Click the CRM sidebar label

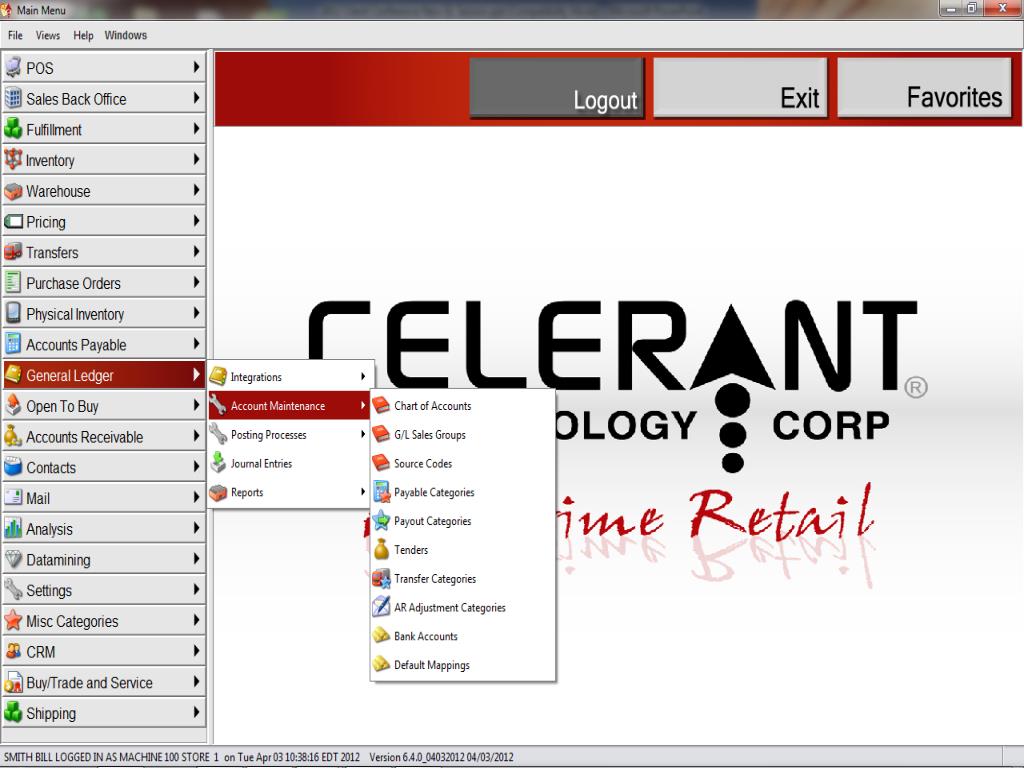point(40,652)
